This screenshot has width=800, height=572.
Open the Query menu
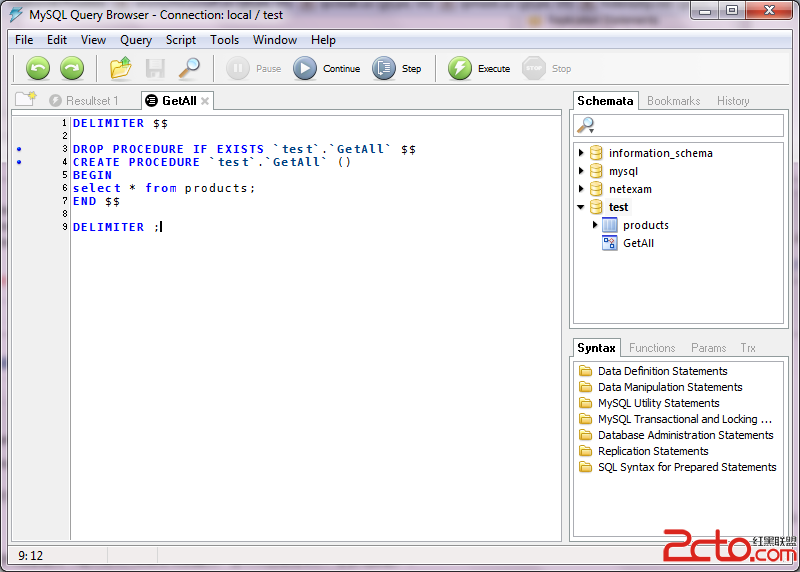[x=136, y=40]
